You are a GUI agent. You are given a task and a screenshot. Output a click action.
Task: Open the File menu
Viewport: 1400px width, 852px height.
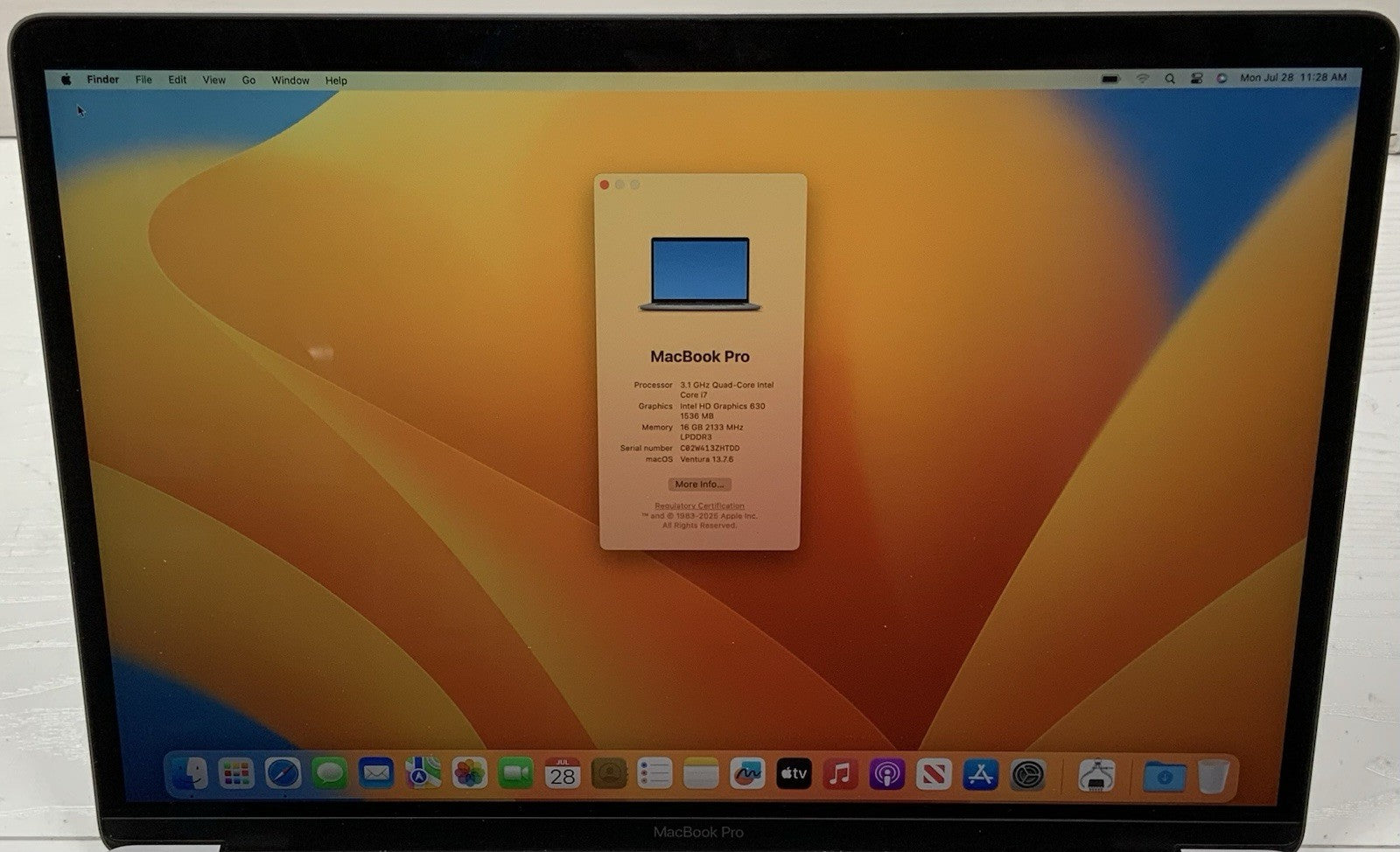pos(143,80)
